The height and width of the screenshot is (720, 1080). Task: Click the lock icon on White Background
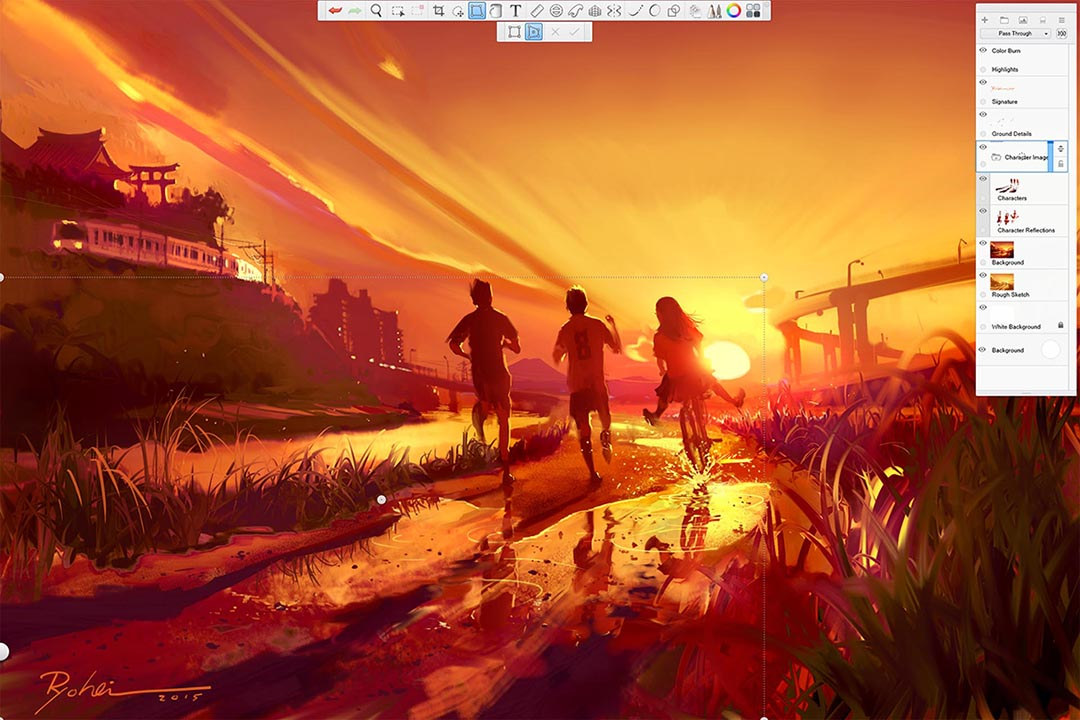pyautogui.click(x=1060, y=325)
